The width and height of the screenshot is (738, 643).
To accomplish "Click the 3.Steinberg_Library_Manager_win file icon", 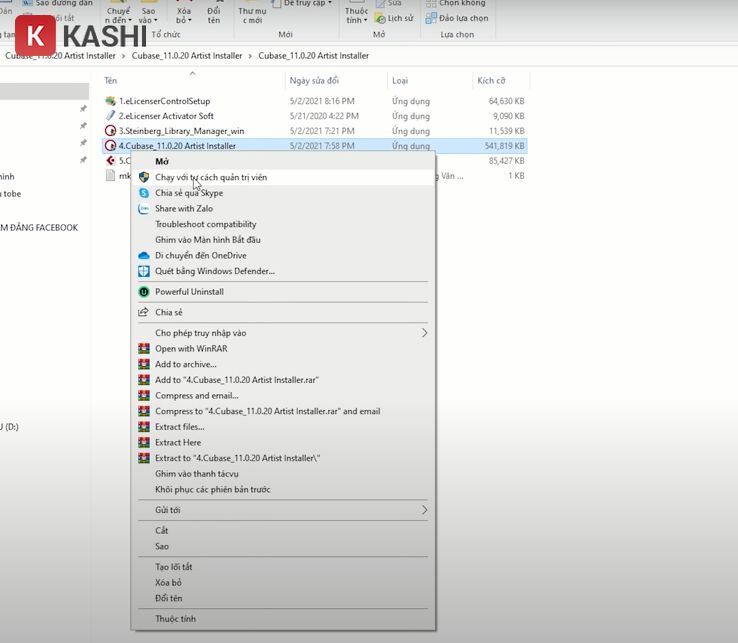I will 110,131.
